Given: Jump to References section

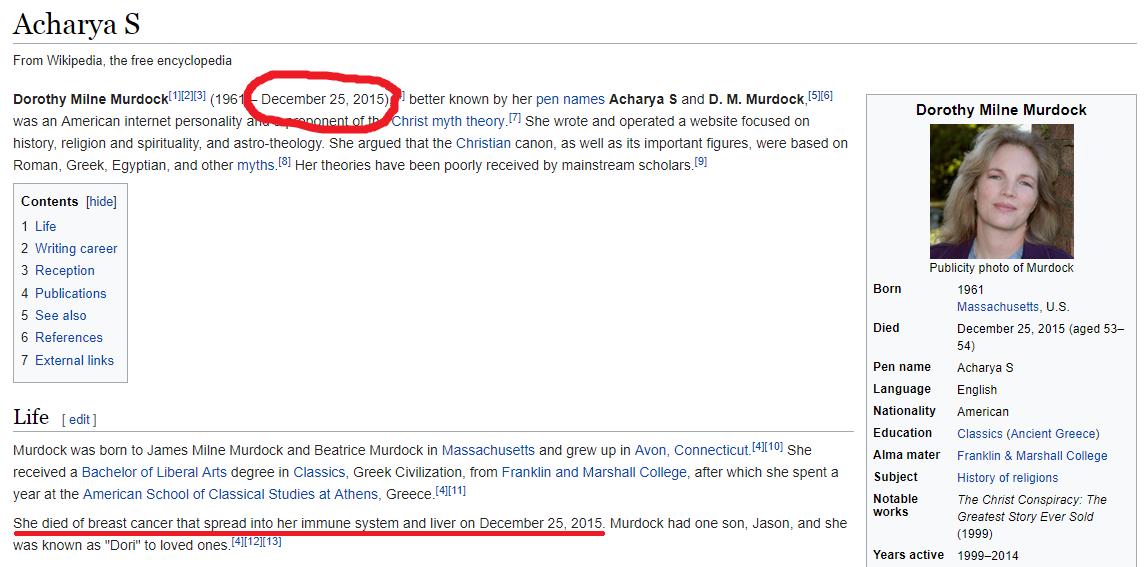Looking at the screenshot, I should point(69,337).
